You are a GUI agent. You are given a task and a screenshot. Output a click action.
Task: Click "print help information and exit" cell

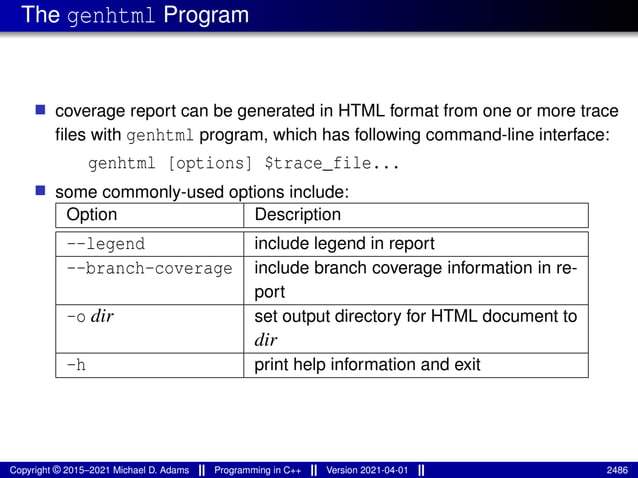pos(416,365)
